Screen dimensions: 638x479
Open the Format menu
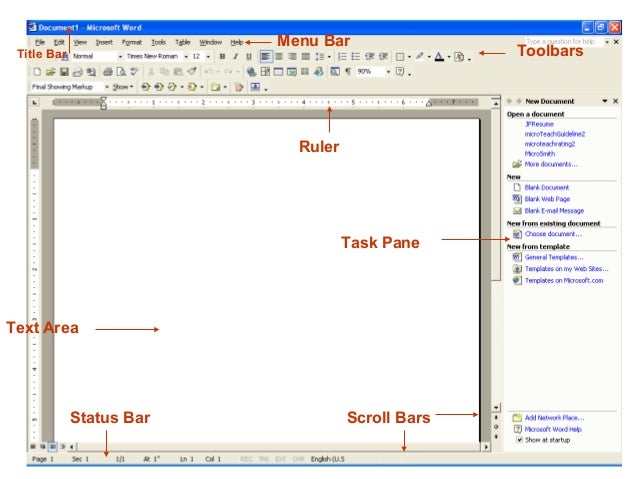point(132,42)
